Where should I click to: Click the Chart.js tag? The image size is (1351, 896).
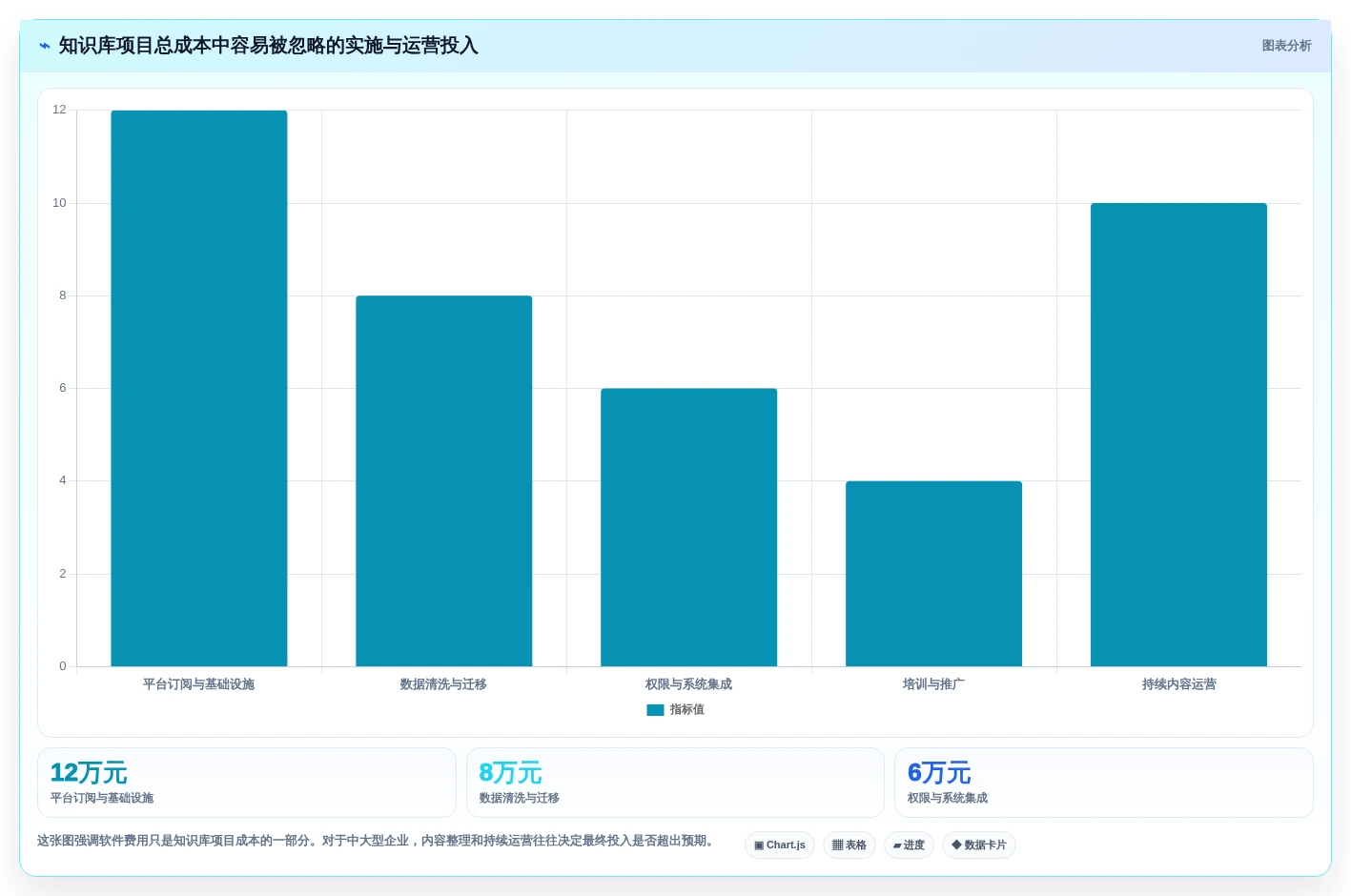click(780, 845)
